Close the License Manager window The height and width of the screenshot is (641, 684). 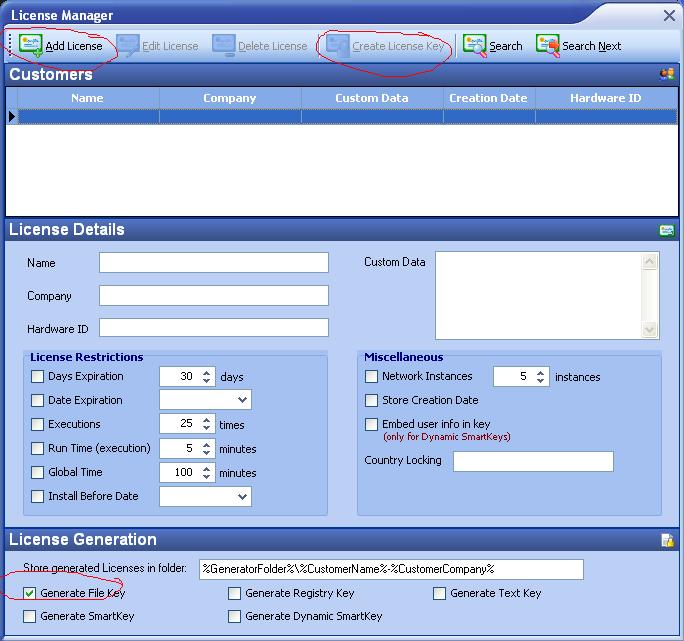point(669,16)
